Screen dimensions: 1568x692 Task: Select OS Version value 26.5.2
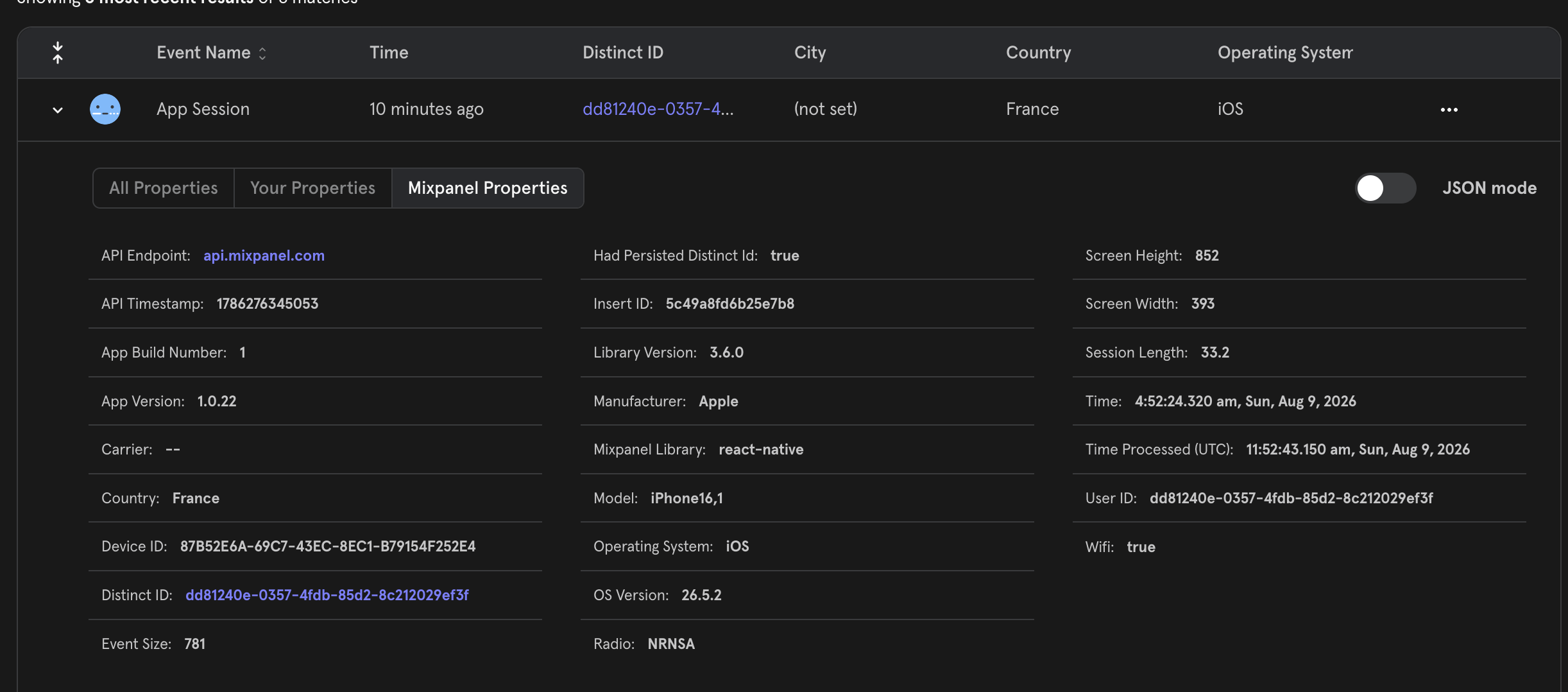point(701,595)
